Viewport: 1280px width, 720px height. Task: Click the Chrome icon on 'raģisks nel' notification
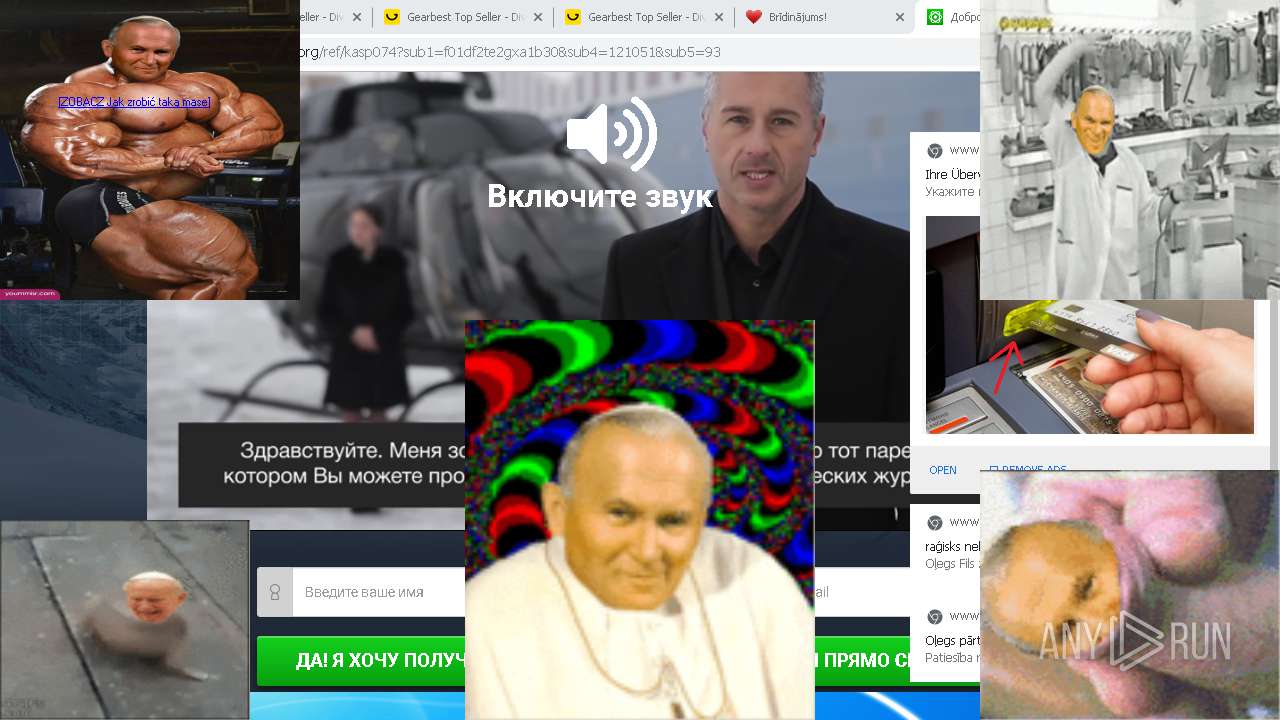click(935, 522)
